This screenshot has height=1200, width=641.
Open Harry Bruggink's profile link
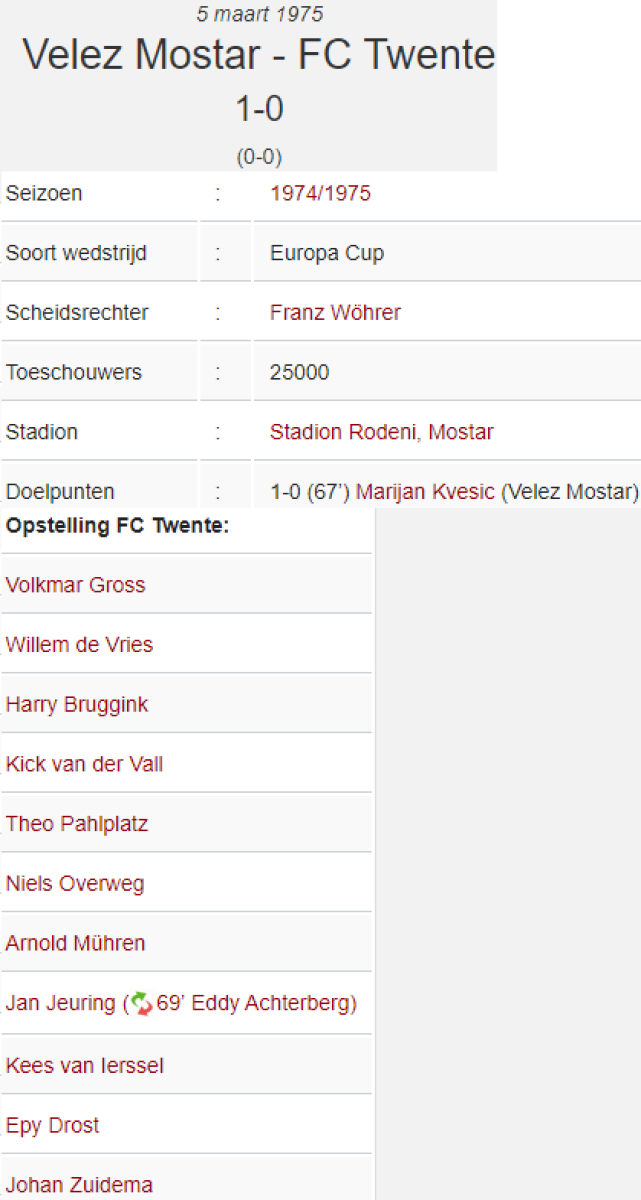(x=77, y=705)
